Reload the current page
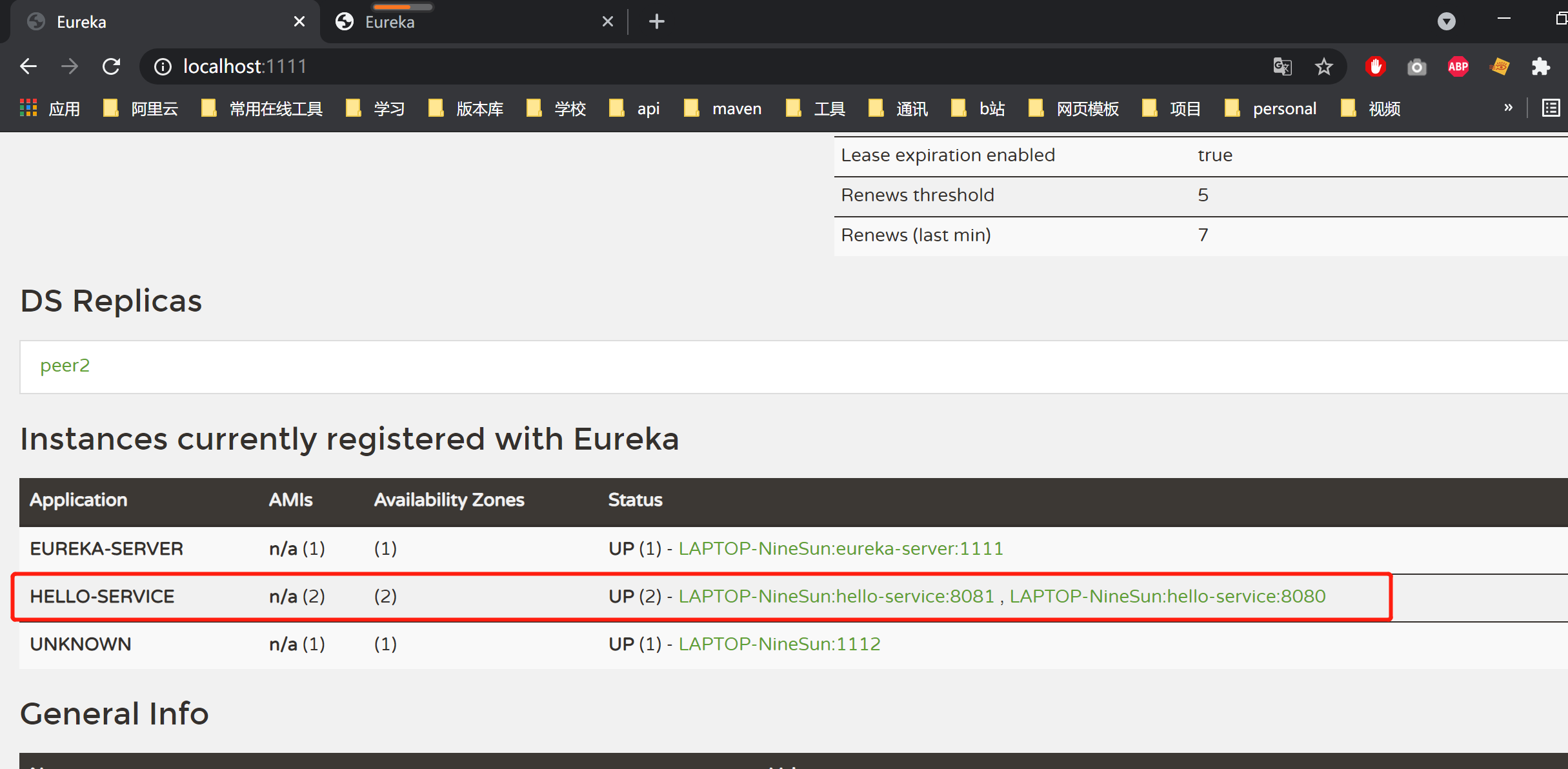Screen dimensions: 1568x769 [112, 66]
